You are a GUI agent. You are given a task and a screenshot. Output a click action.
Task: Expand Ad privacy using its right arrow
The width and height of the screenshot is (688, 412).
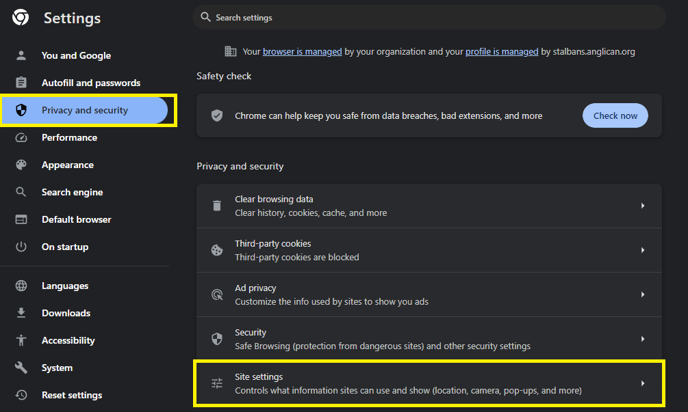click(642, 294)
